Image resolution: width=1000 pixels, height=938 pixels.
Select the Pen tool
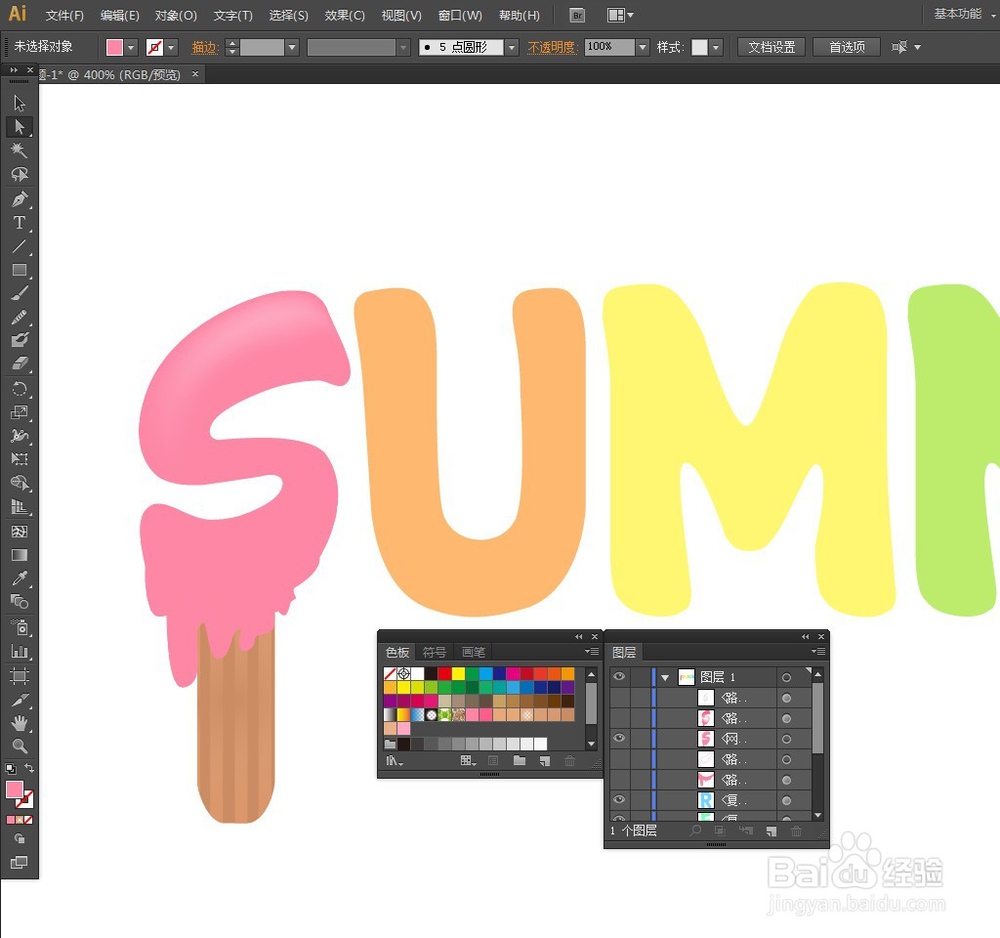[x=19, y=199]
